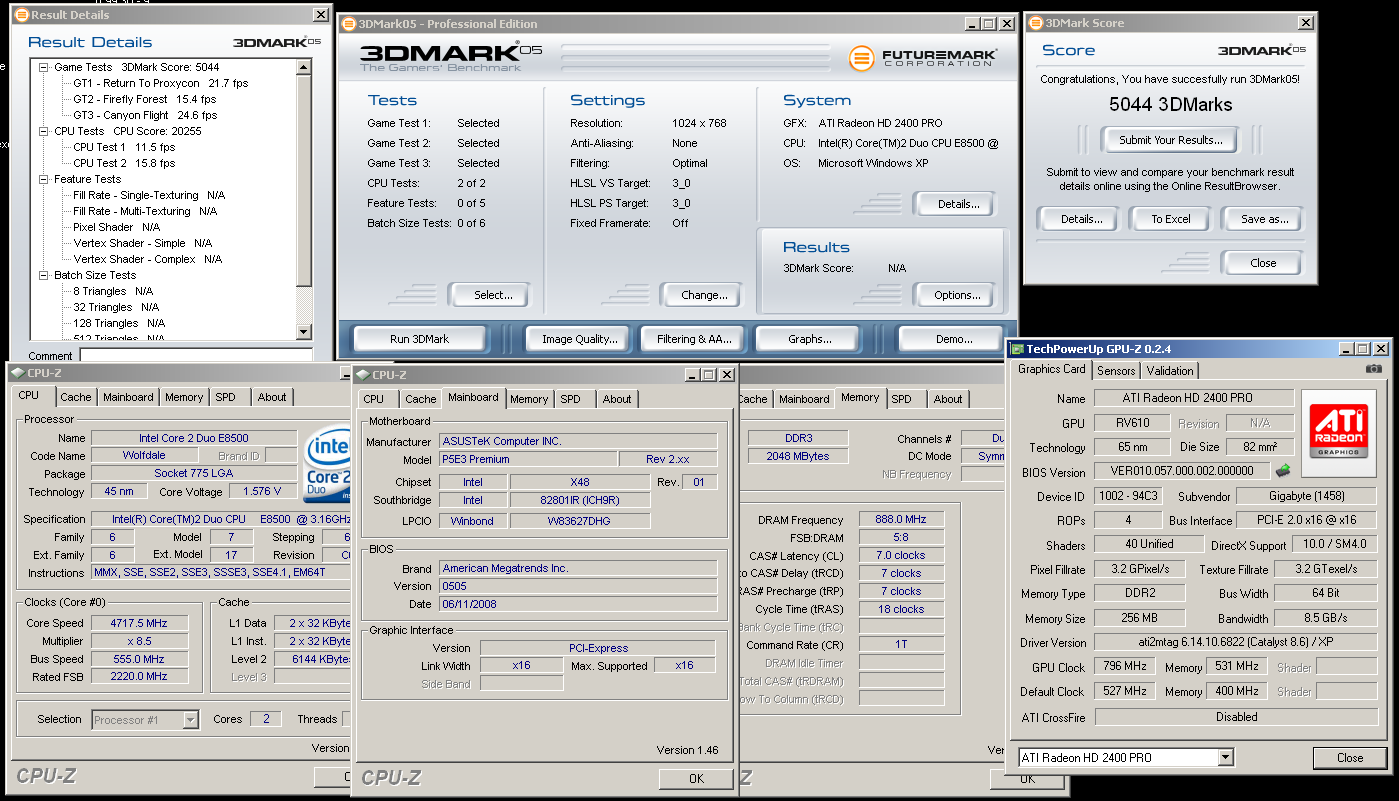The width and height of the screenshot is (1399, 801).
Task: Open Cache tab in CPU-Z Processor window
Action: 75,397
